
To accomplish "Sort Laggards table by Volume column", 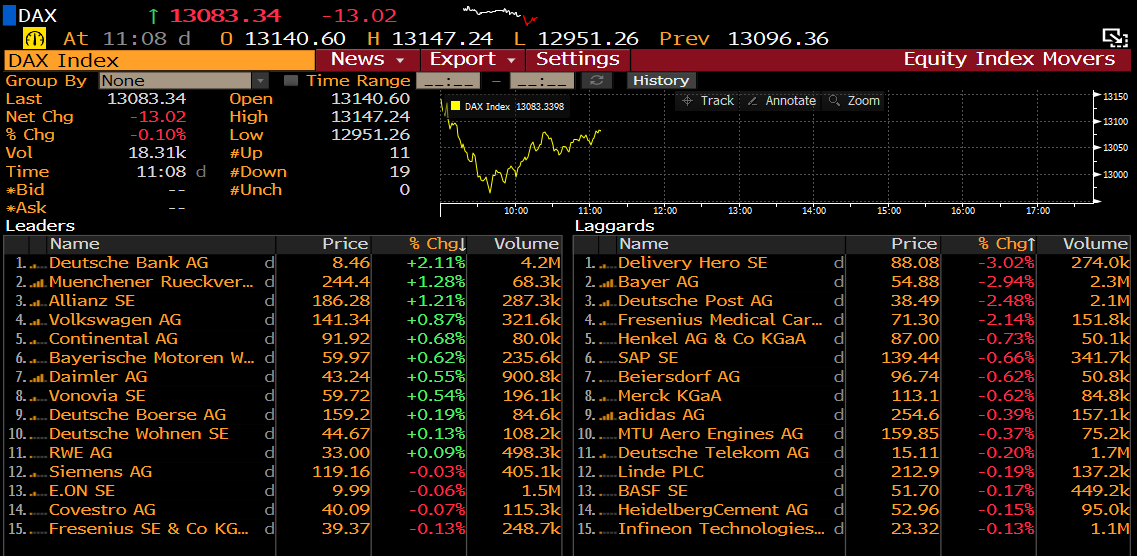I will pyautogui.click(x=1095, y=244).
